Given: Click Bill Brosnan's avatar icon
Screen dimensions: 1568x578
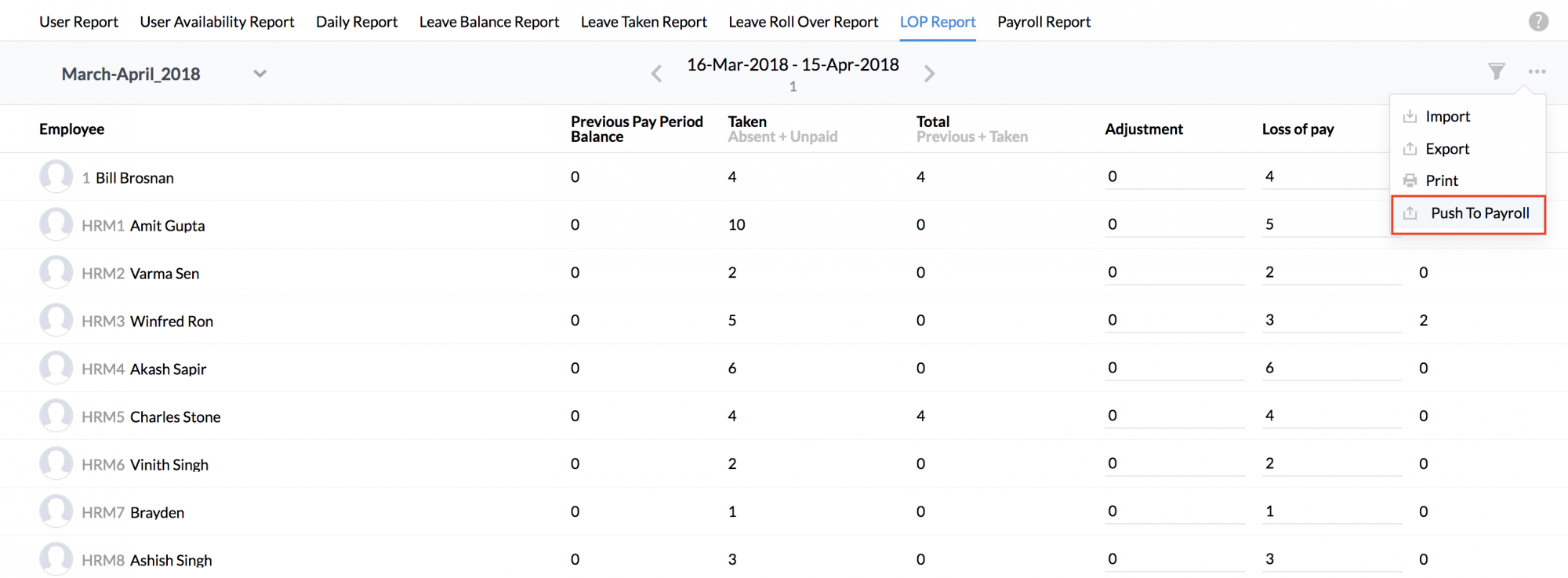Looking at the screenshot, I should click(56, 176).
